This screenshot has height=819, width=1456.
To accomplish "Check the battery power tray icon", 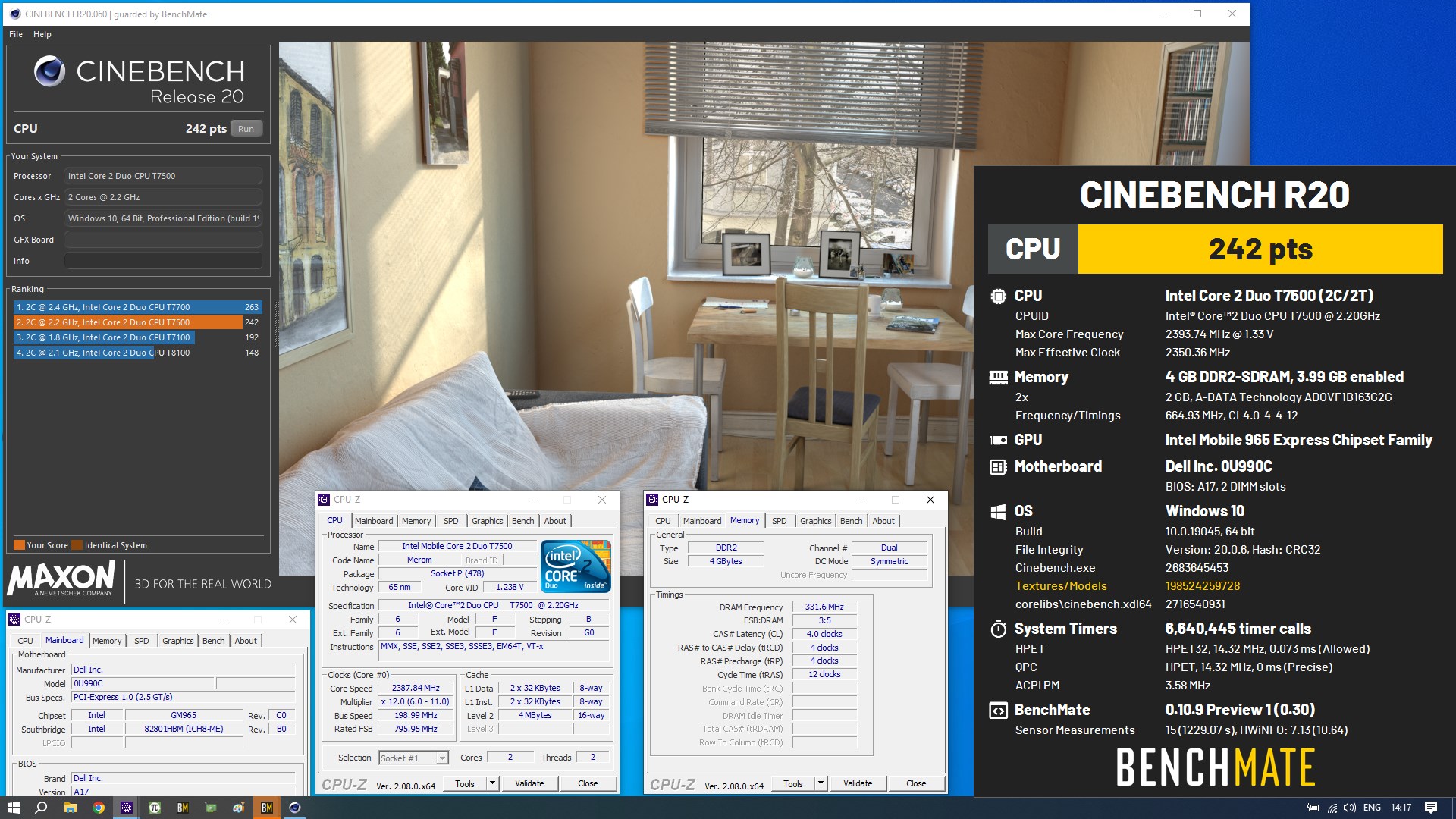I will 1313,808.
